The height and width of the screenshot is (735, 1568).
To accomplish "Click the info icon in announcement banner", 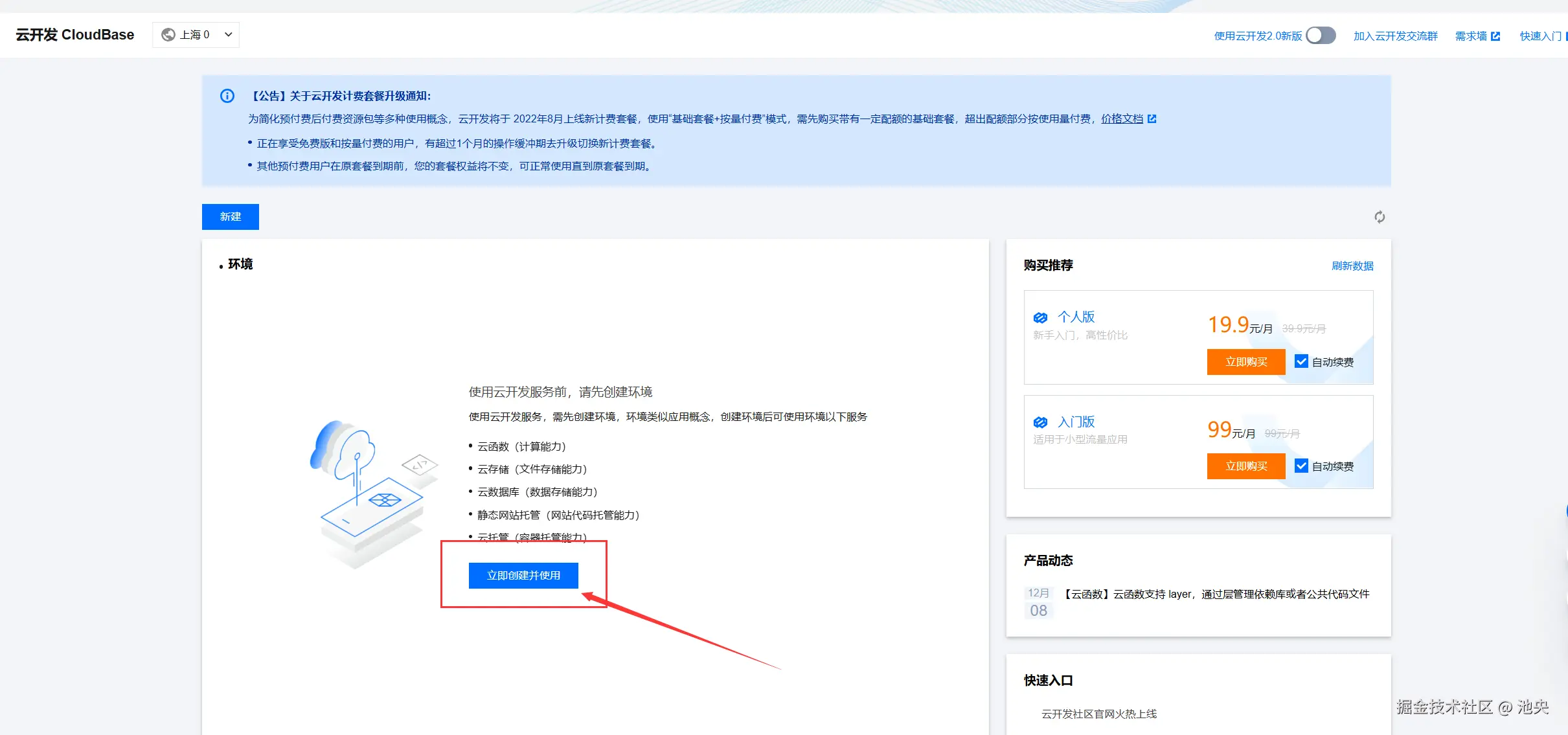I will tap(227, 96).
